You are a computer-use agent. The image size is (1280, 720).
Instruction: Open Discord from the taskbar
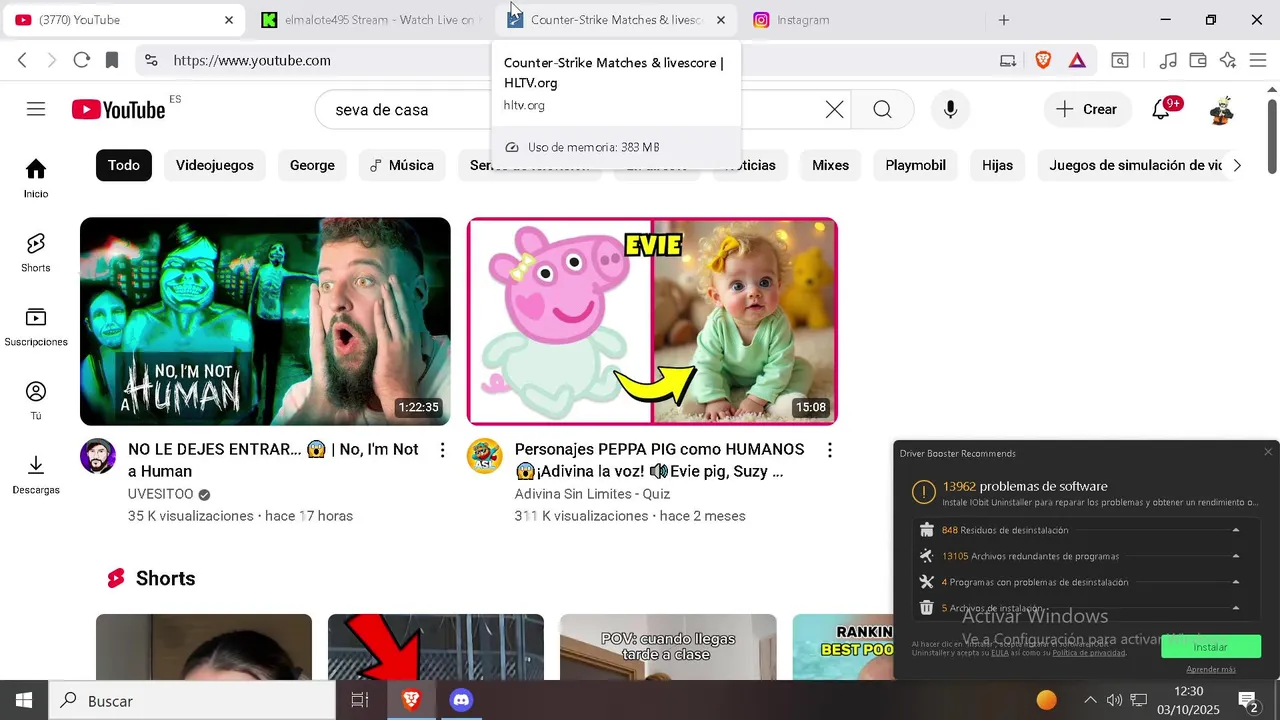461,700
